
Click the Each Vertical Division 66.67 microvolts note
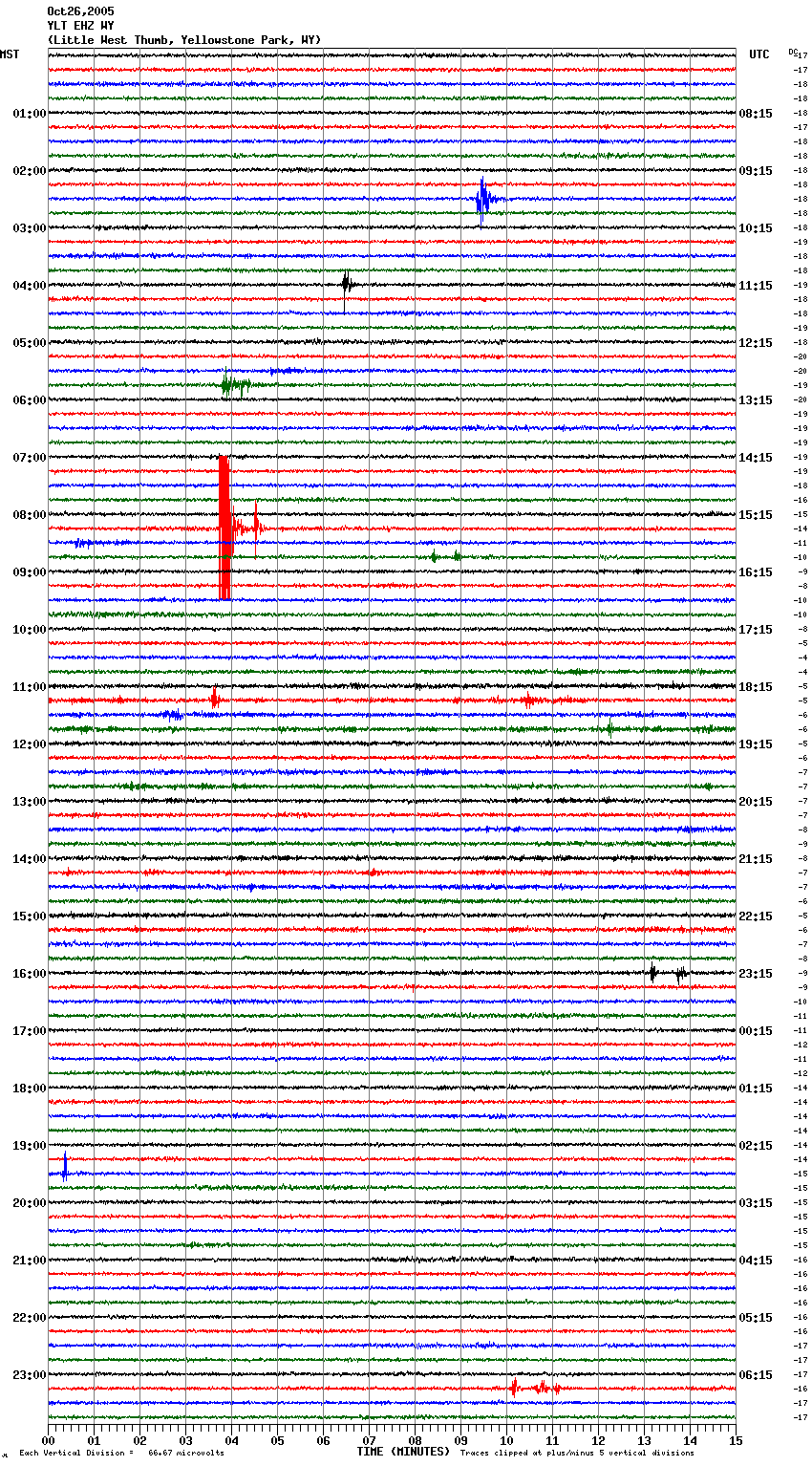point(121,1453)
